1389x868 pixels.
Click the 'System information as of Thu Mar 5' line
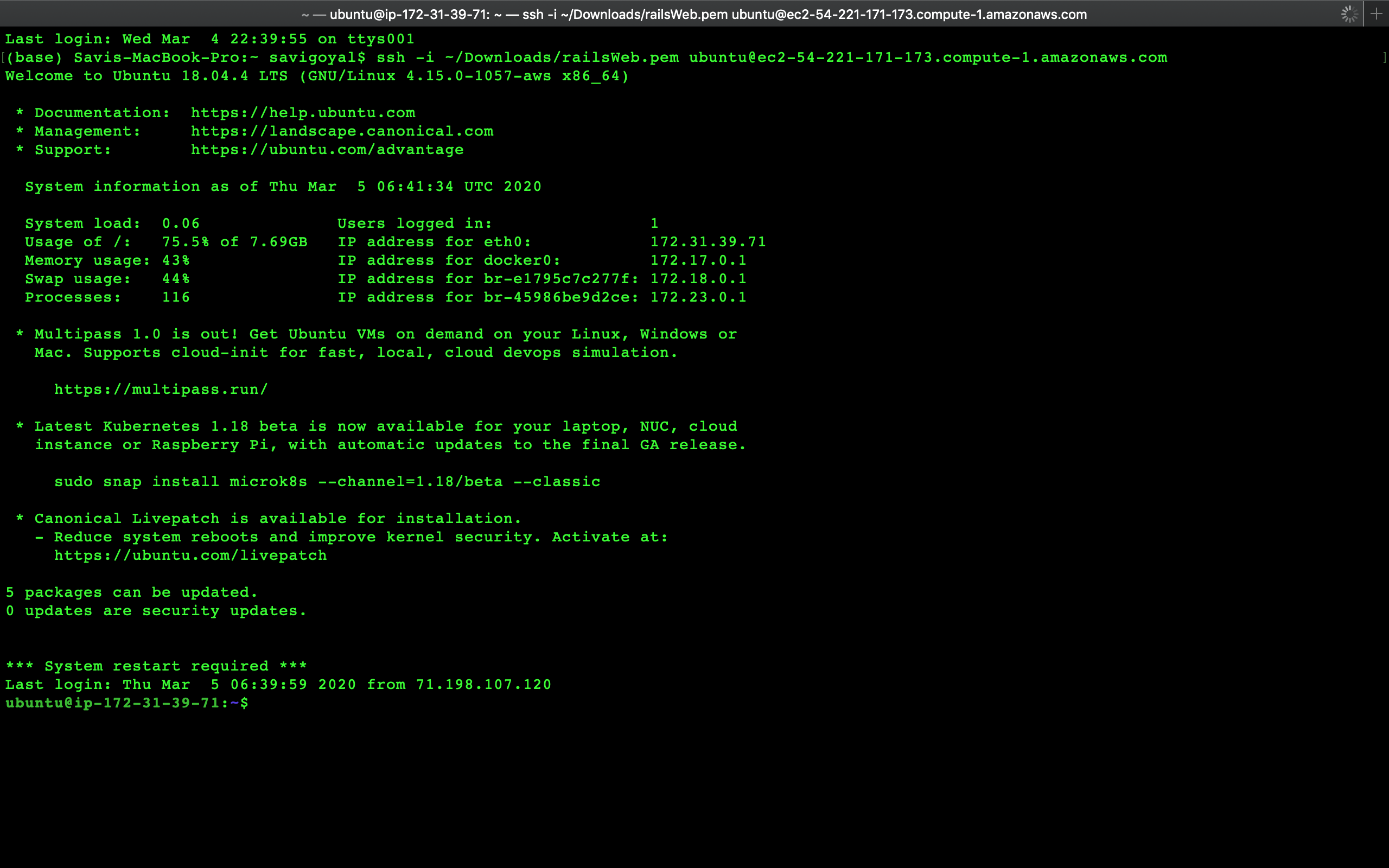click(283, 187)
